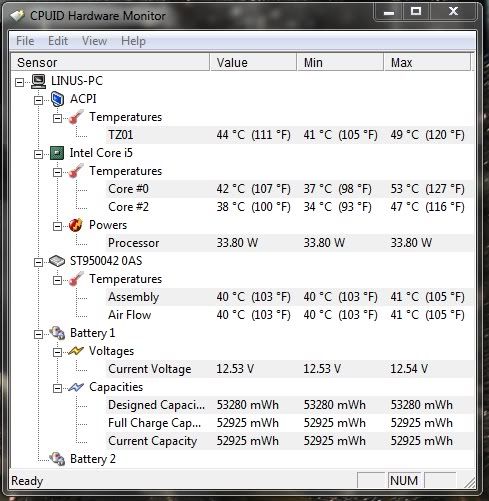This screenshot has width=489, height=501.
Task: Click the ACPI blue chip icon
Action: point(57,99)
